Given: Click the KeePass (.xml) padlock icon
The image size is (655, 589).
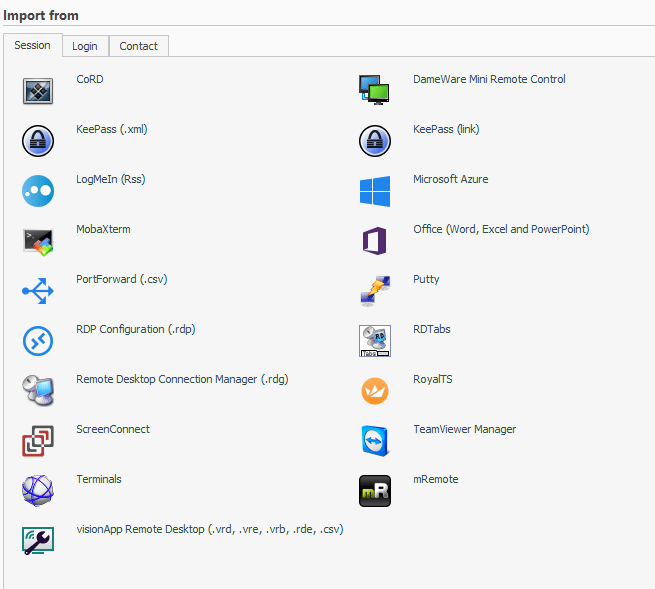Looking at the screenshot, I should (x=38, y=141).
